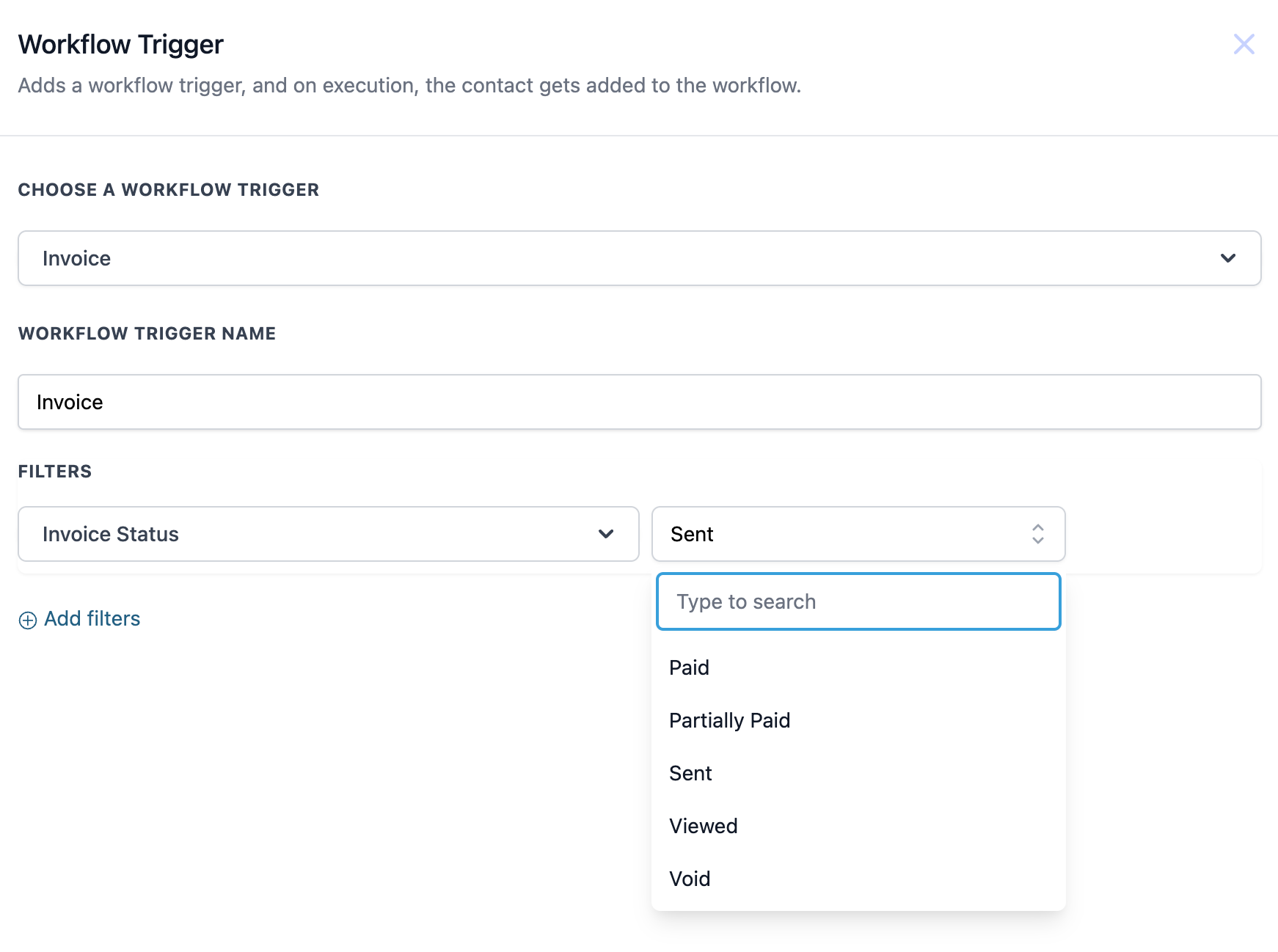Click the Workflow Trigger Name text field
Screen dimensions: 1278x952
pyautogui.click(x=638, y=402)
